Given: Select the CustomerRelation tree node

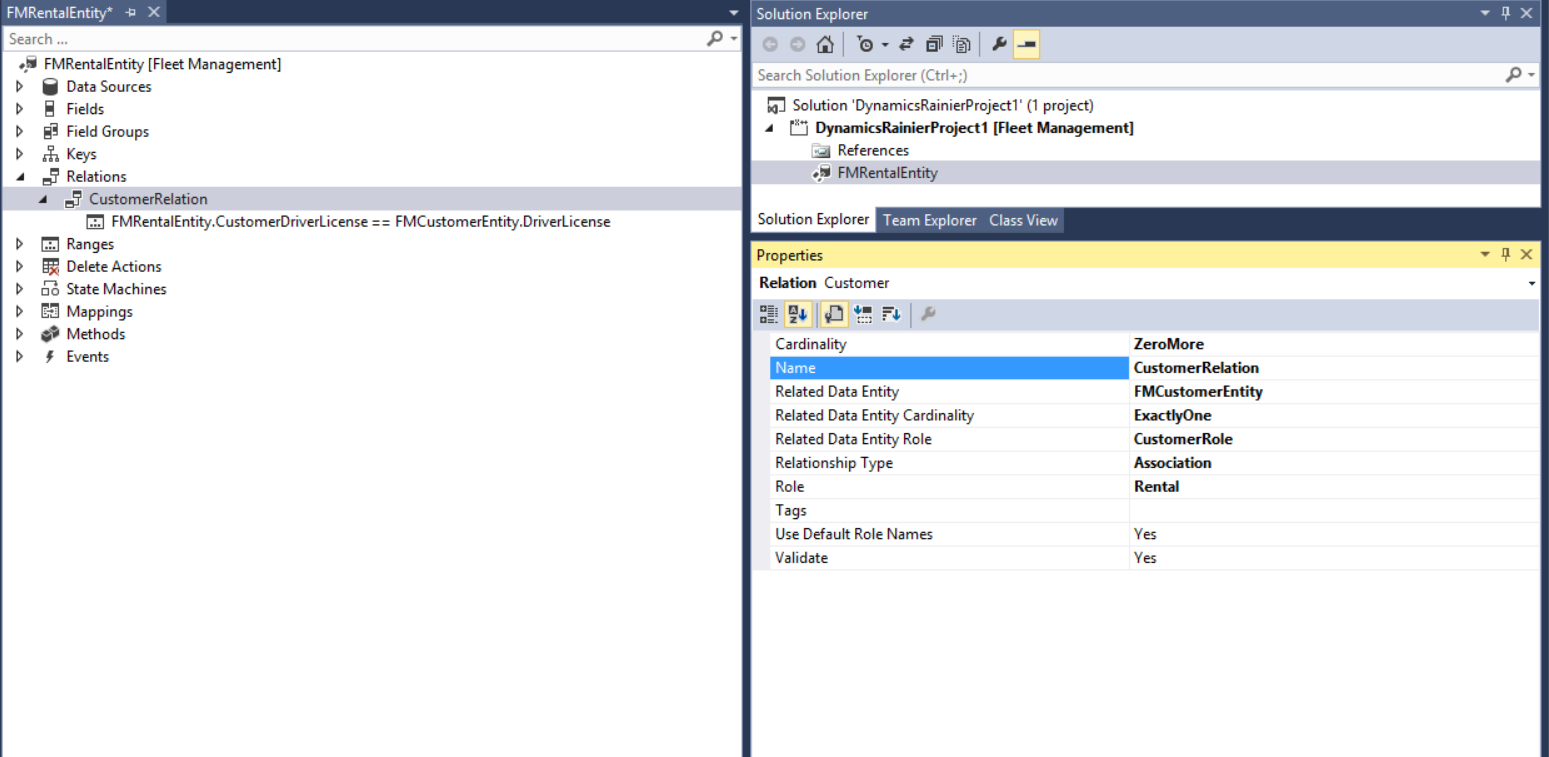Looking at the screenshot, I should (136, 199).
